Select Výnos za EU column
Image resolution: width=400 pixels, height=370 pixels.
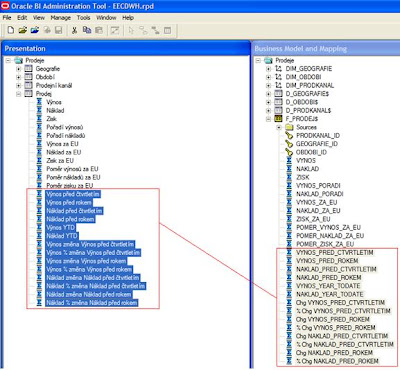(x=62, y=144)
